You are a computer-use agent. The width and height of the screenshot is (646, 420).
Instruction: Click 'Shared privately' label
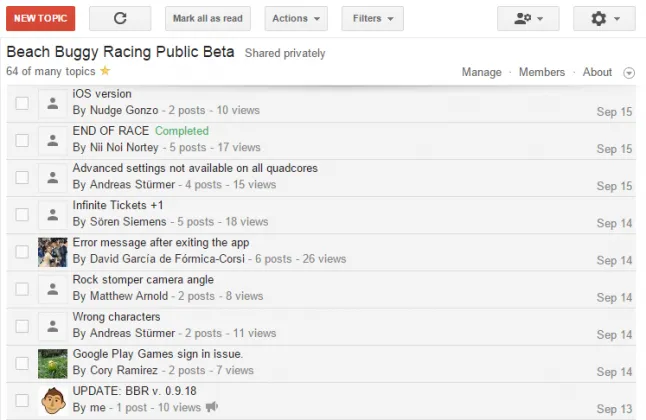[285, 53]
